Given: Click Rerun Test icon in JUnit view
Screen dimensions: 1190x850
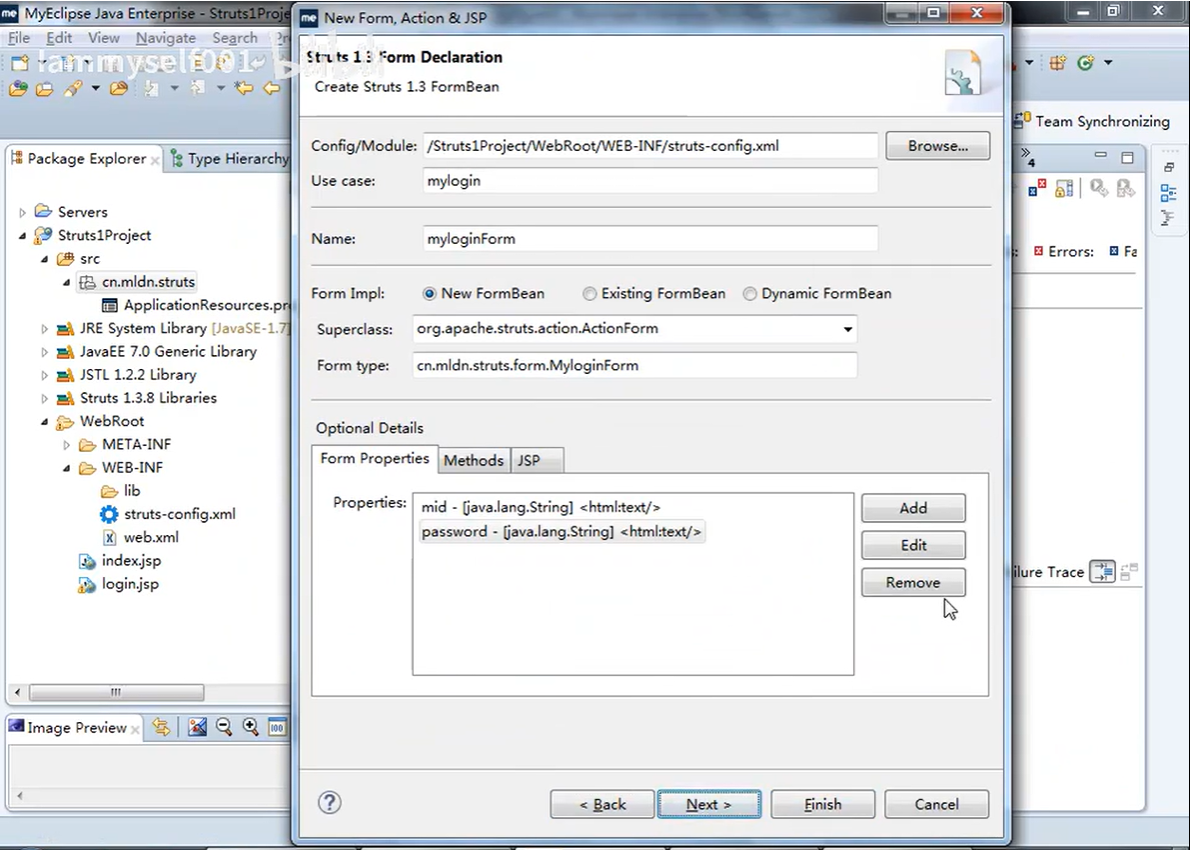Looking at the screenshot, I should click(1098, 188).
